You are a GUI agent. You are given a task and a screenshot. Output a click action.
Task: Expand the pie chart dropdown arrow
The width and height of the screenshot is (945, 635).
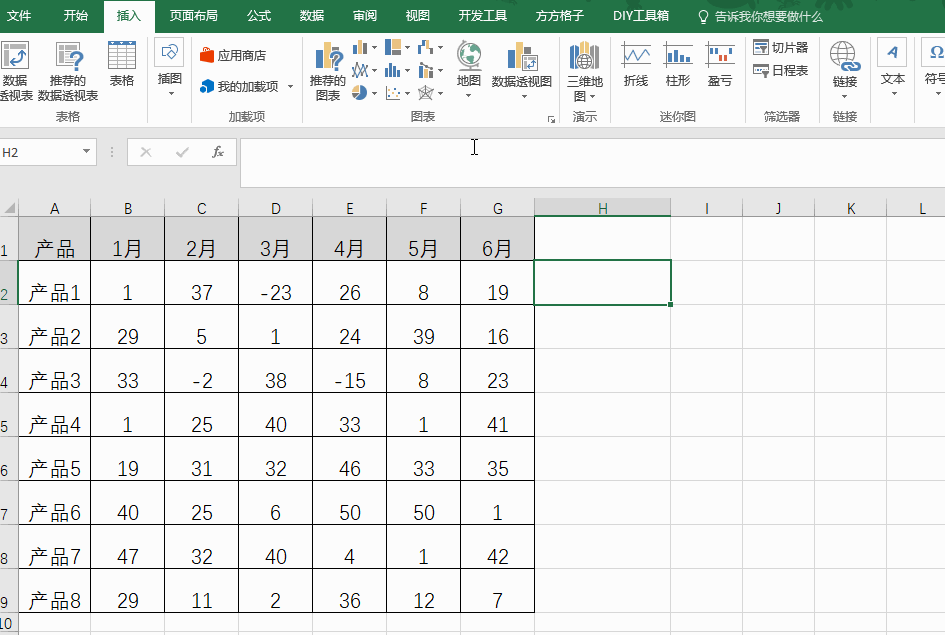tap(374, 93)
